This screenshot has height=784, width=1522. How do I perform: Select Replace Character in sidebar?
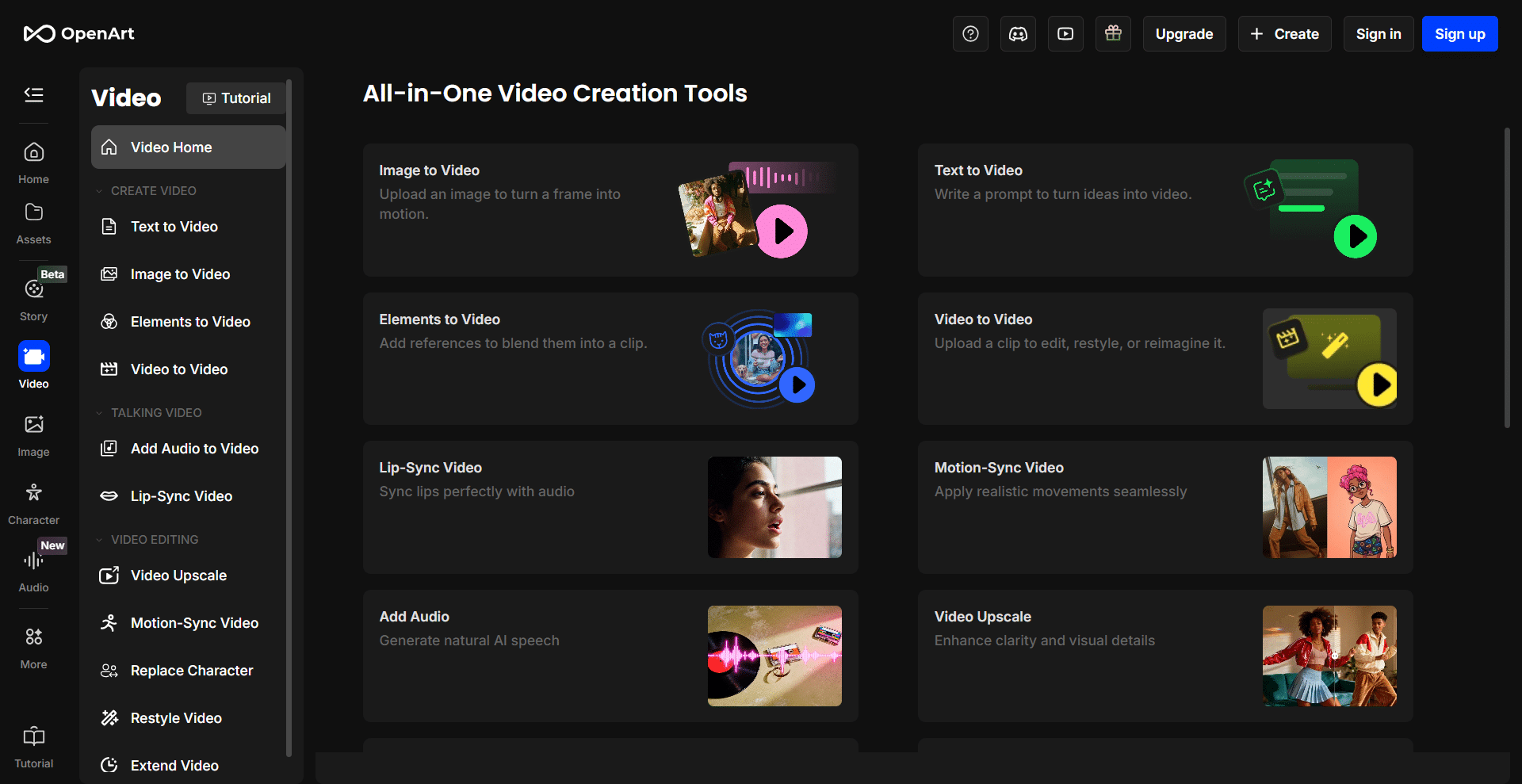[191, 671]
